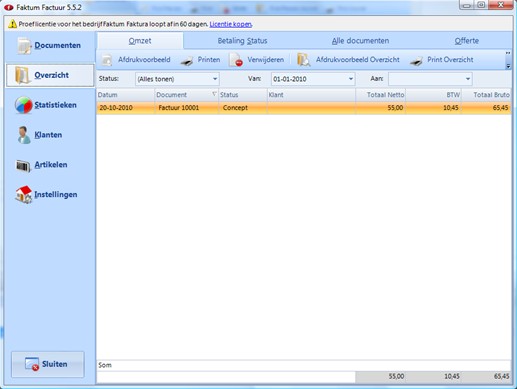Click the Print Overzicht printer icon
Viewport: 517px width, 389px height.
click(x=416, y=61)
